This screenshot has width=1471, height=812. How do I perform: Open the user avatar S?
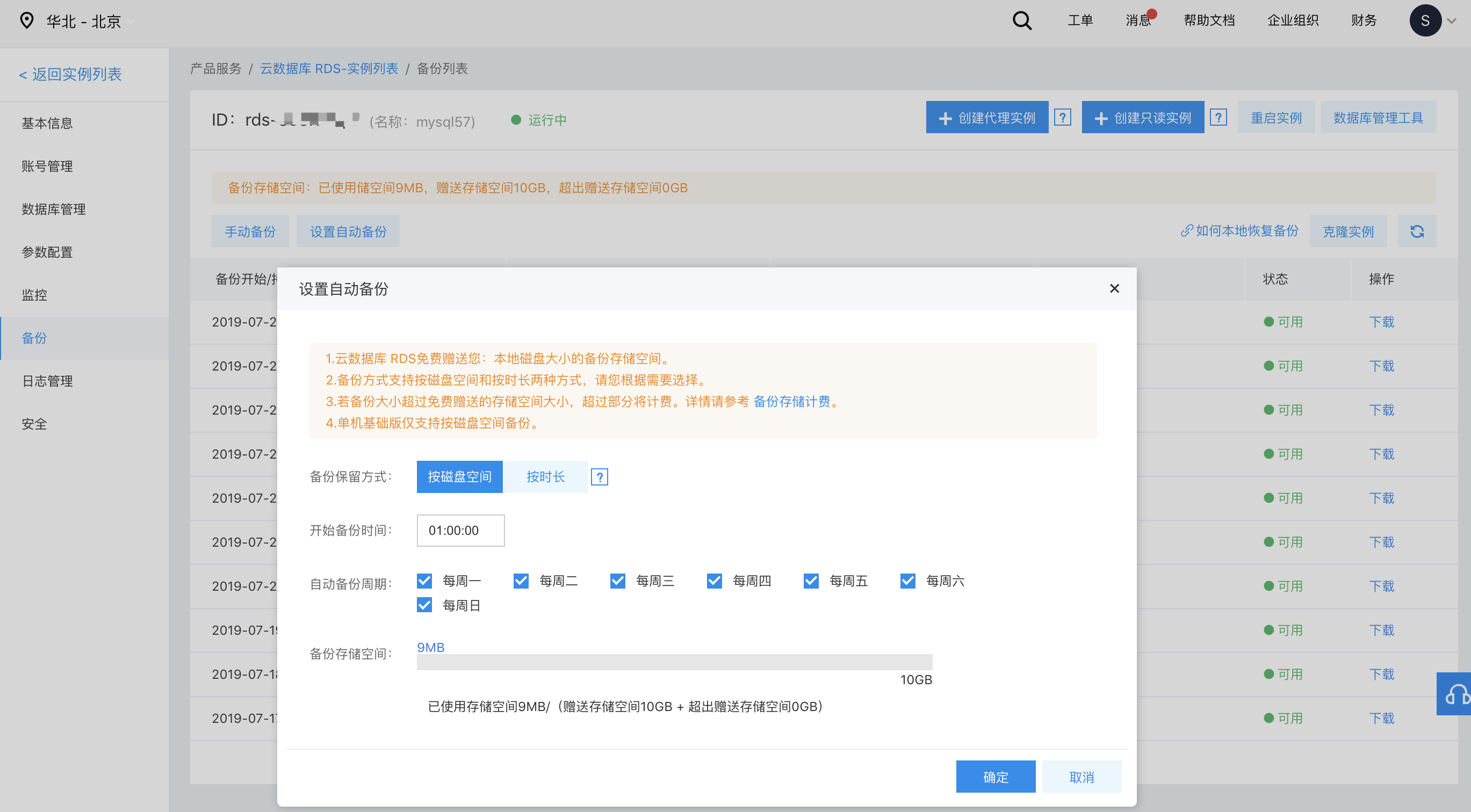(x=1425, y=20)
